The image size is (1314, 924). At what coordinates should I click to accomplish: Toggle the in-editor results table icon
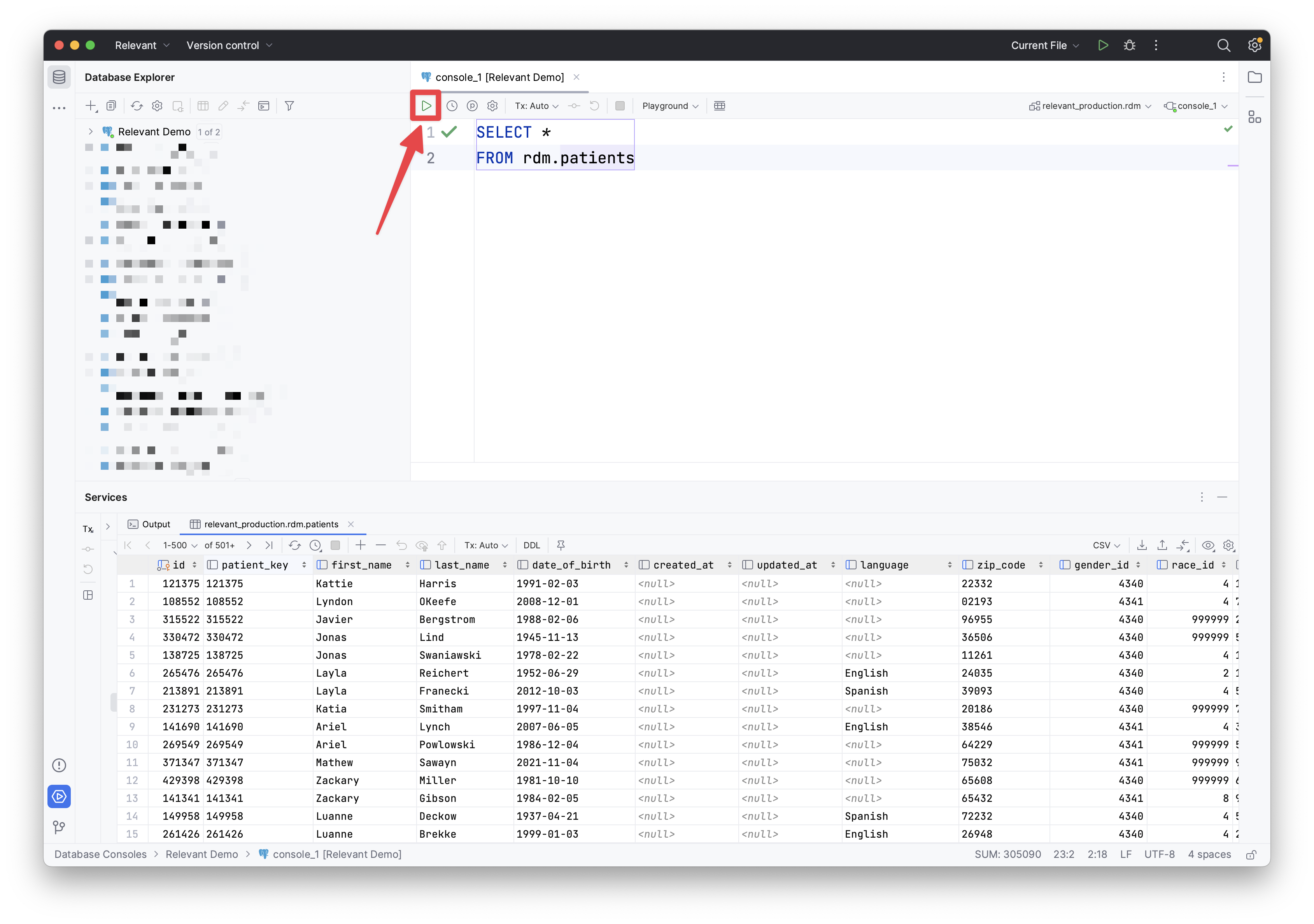(719, 106)
